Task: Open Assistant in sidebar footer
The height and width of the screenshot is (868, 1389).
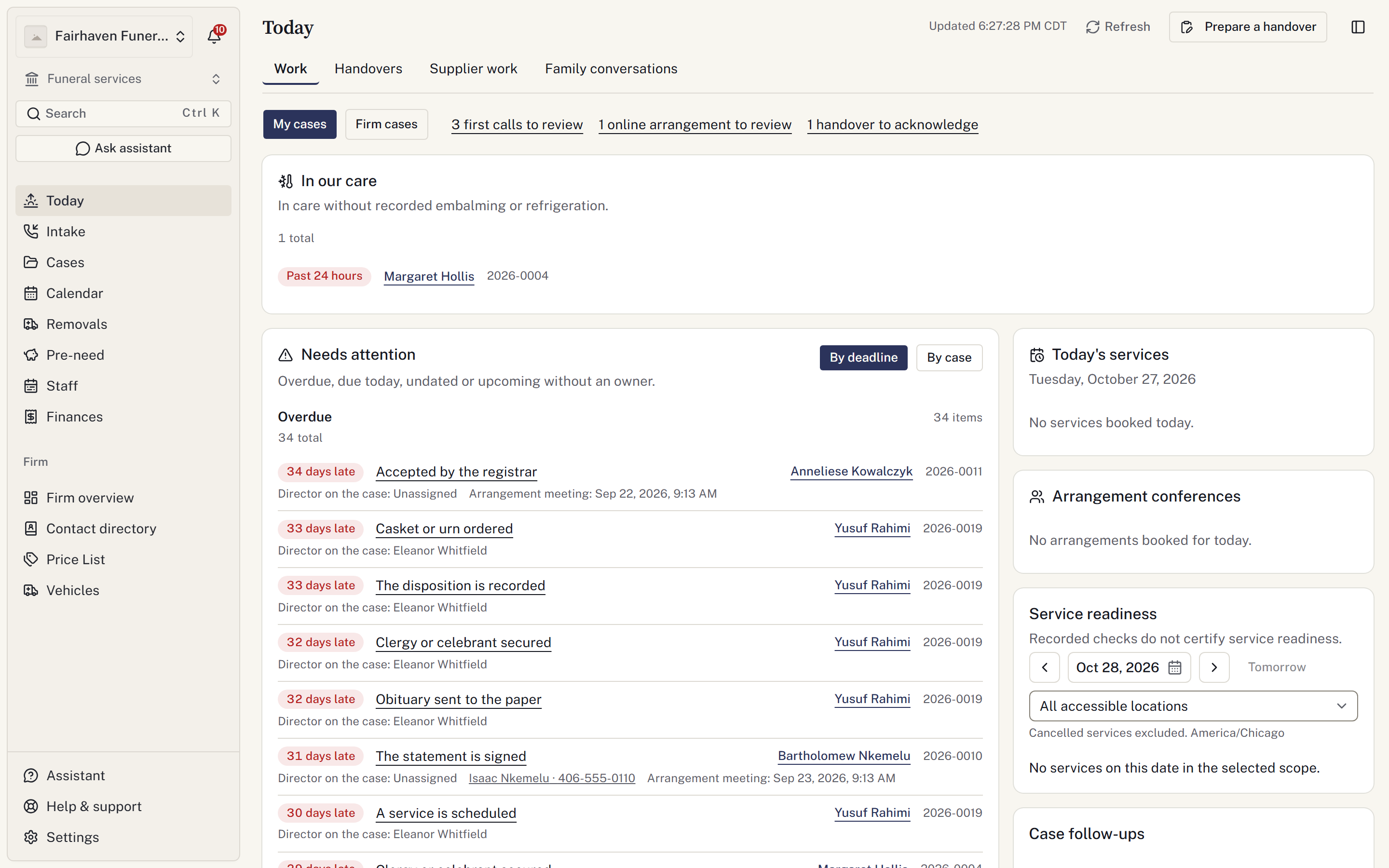Action: click(x=123, y=775)
